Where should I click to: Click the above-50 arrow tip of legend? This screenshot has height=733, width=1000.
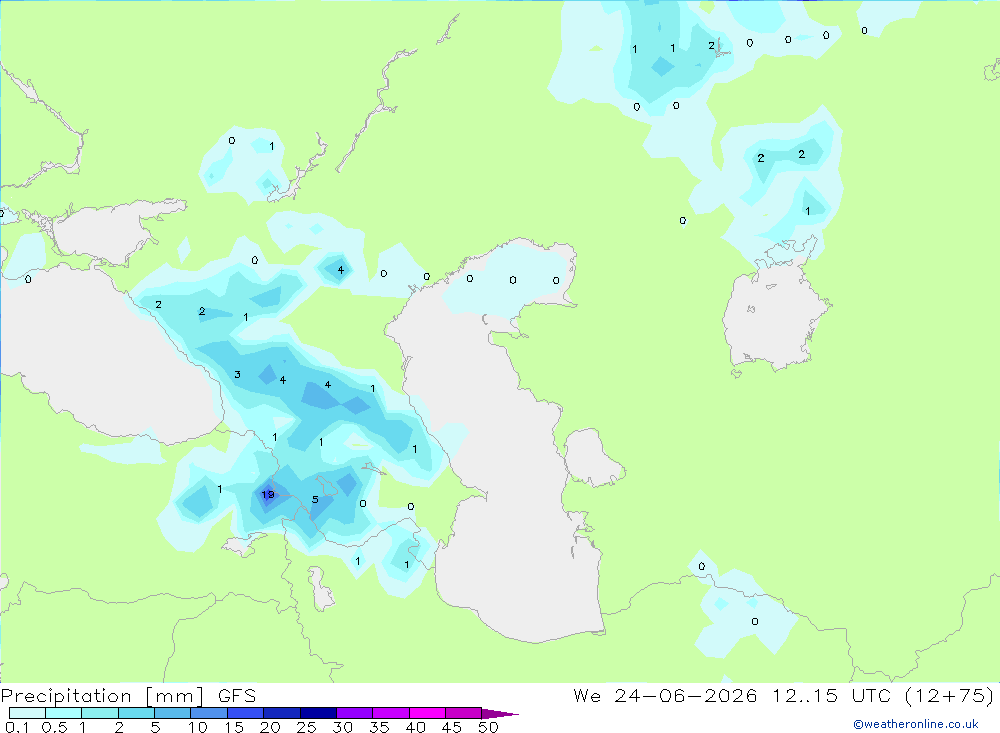(x=500, y=714)
